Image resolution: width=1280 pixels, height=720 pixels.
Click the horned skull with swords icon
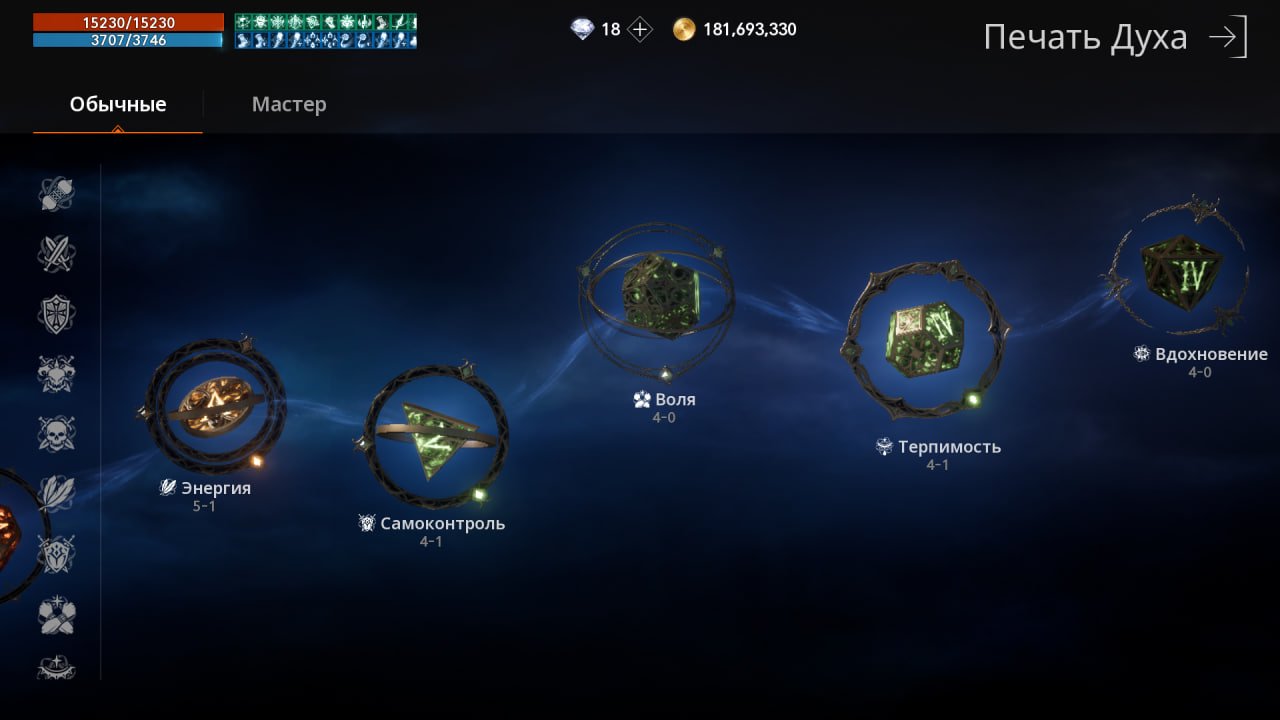[57, 374]
